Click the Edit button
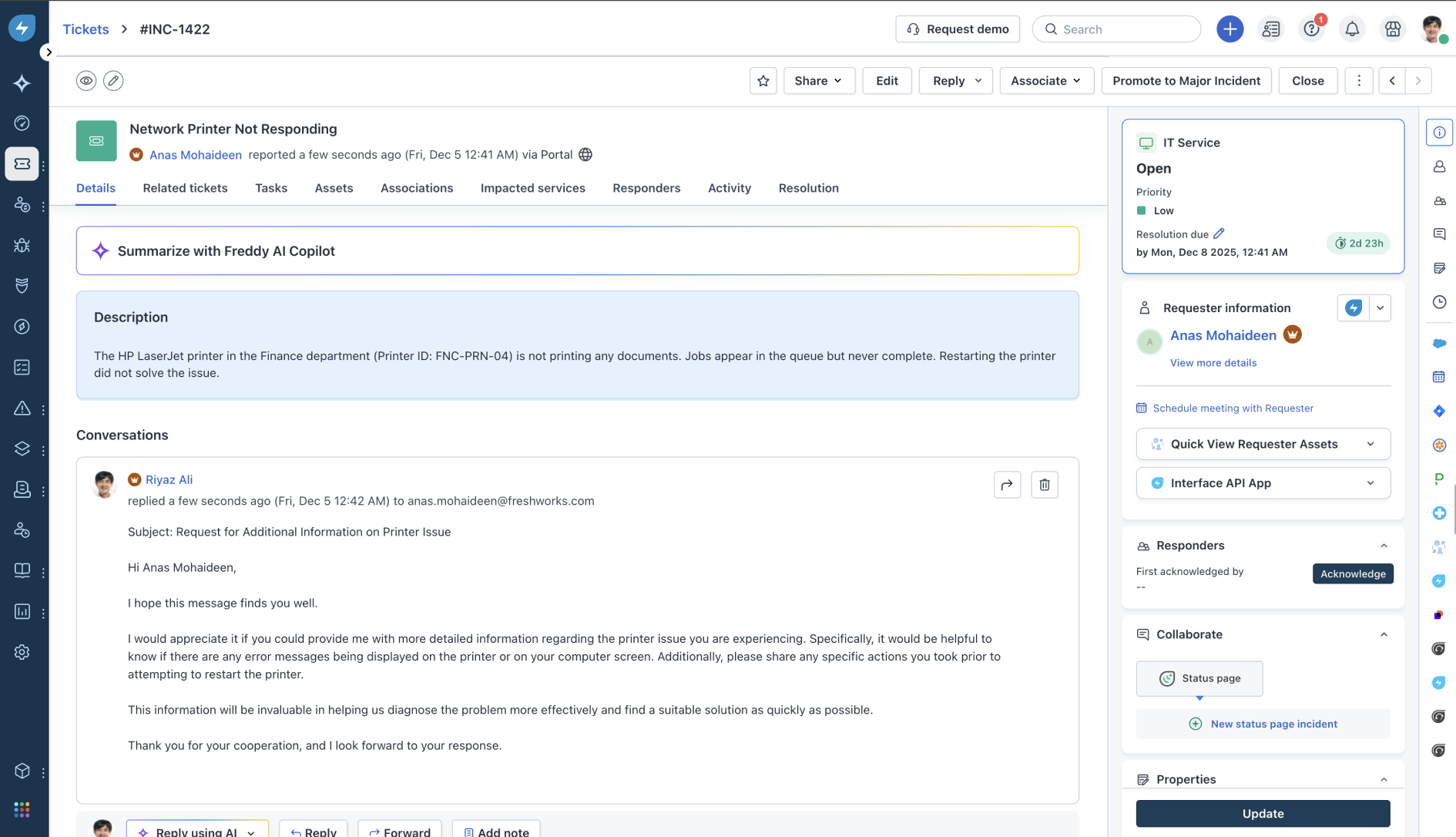The height and width of the screenshot is (837, 1456). click(x=887, y=80)
